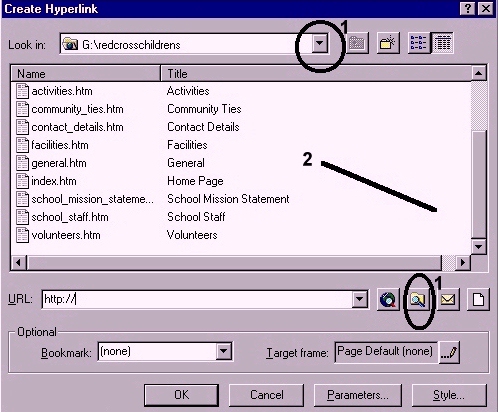
Task: Expand the Look in folder dropdown
Action: 319,43
